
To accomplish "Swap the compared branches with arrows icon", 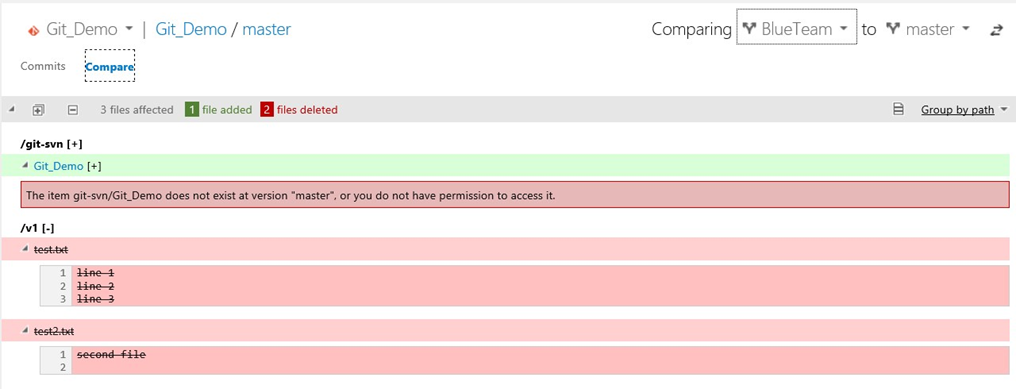I will tap(996, 30).
